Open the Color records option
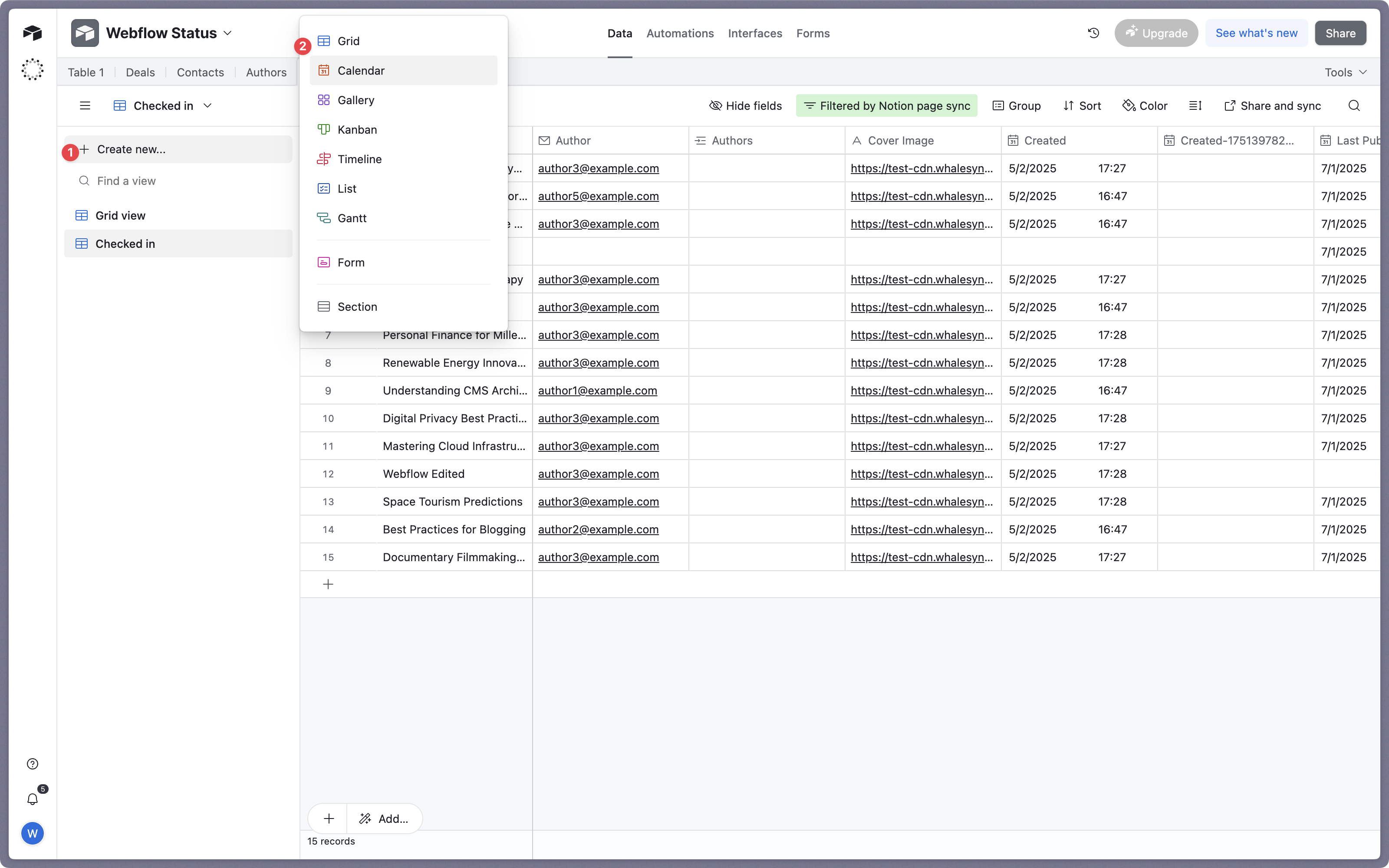 point(1145,105)
